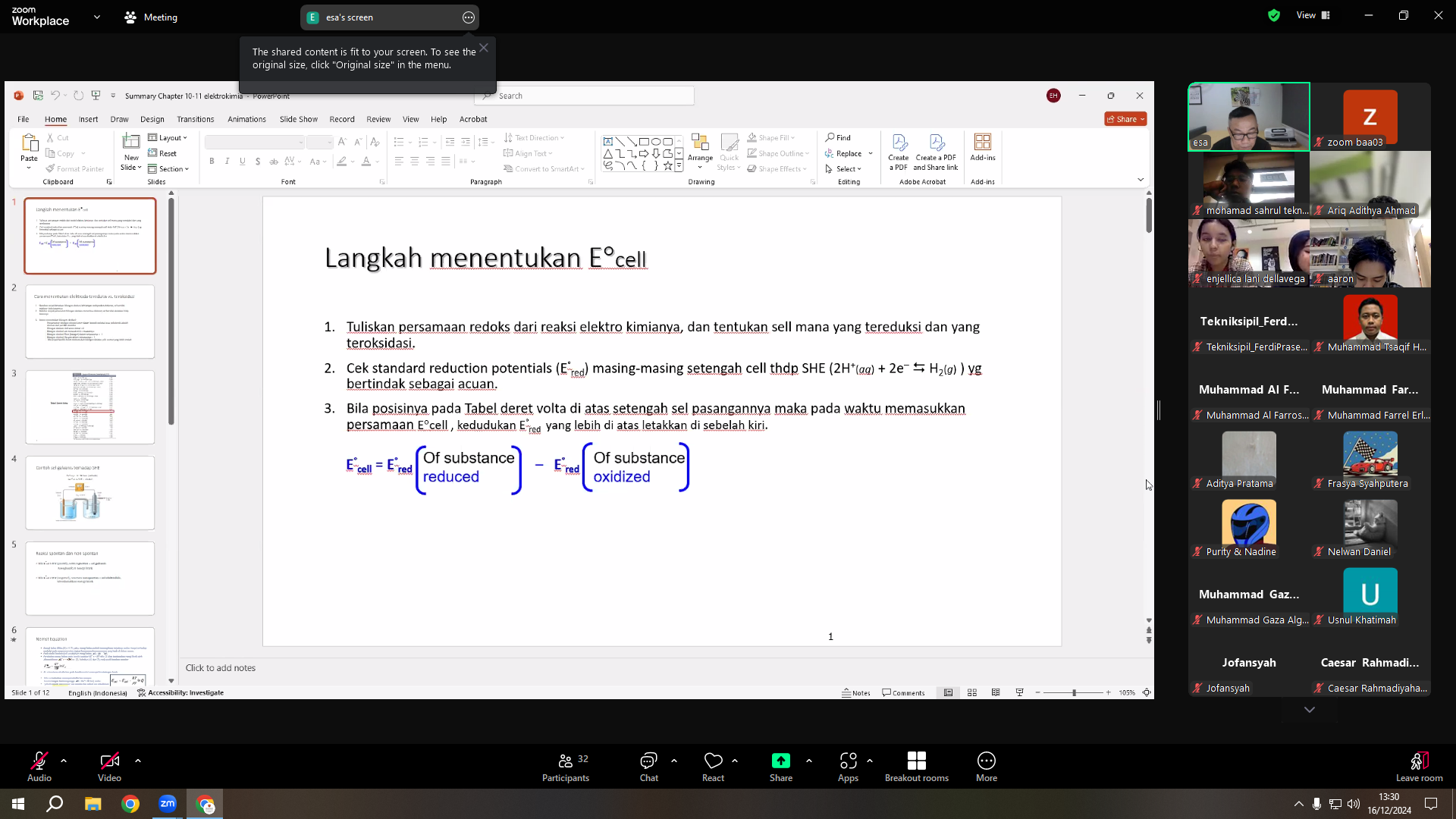Toggle Strikethrough formatting
Viewport: 1456px width, 819px height.
[x=274, y=162]
